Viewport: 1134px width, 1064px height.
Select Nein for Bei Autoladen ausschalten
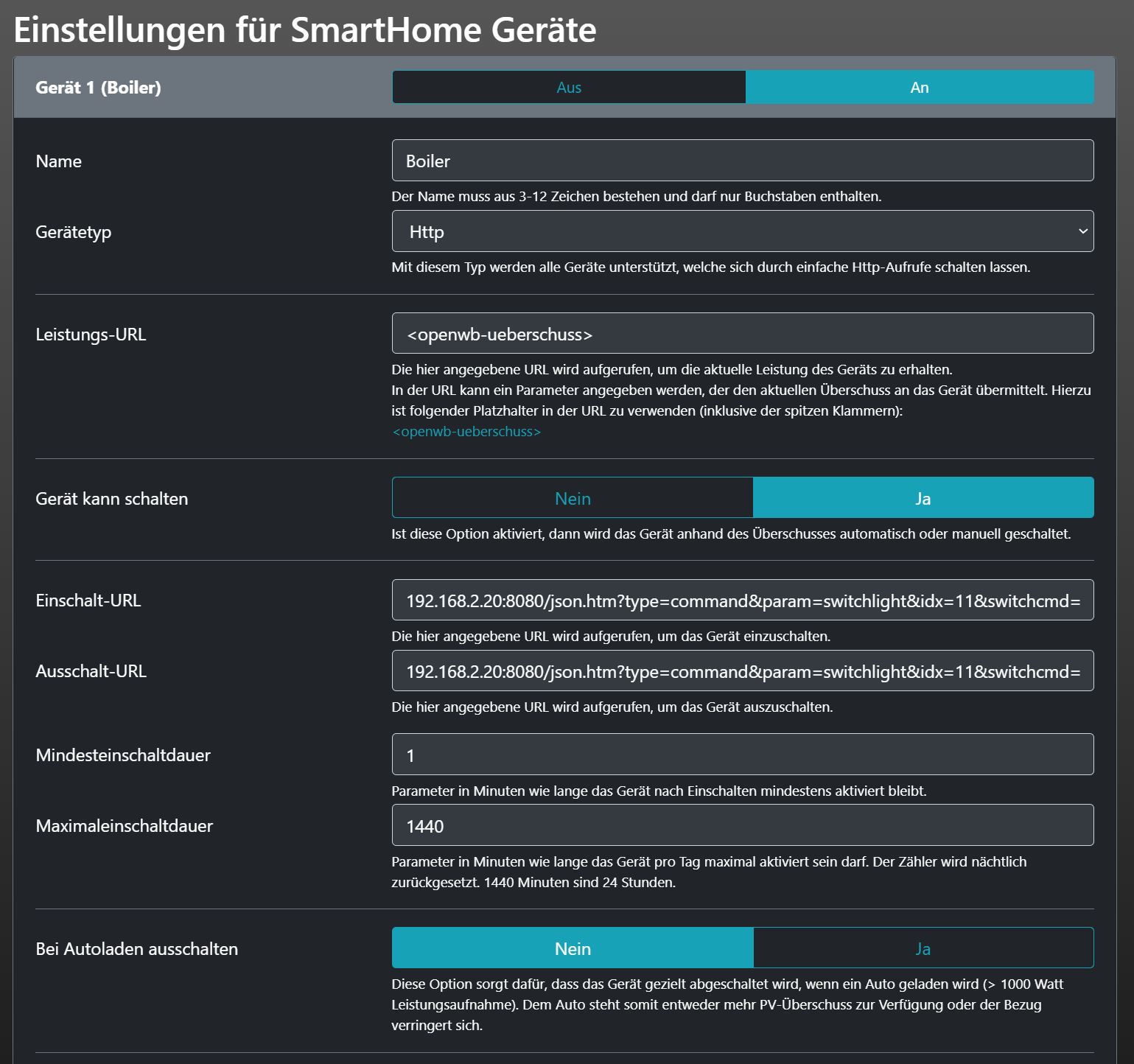(573, 948)
